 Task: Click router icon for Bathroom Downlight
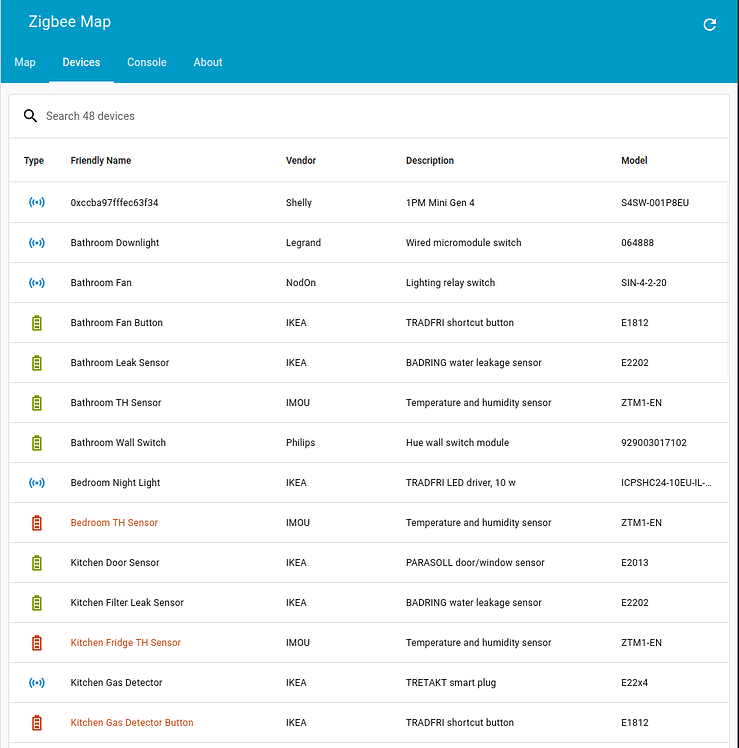tap(37, 242)
